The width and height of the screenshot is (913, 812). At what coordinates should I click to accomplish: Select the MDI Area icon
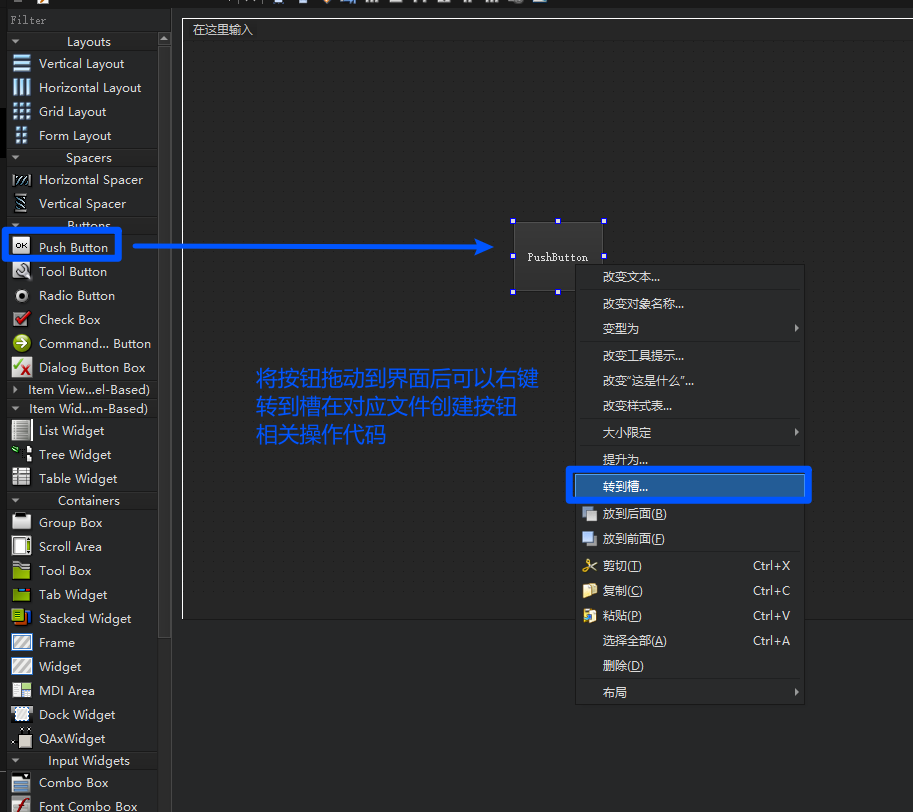point(22,690)
